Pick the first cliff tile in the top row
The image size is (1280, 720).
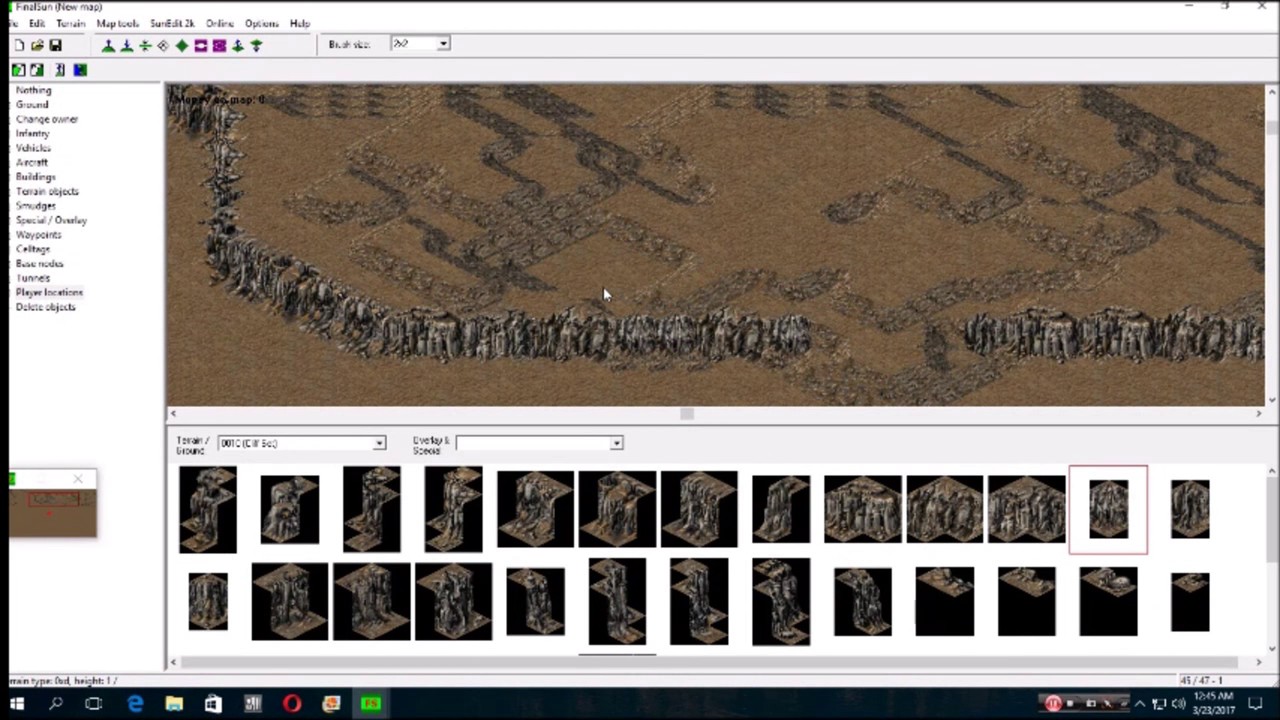(x=208, y=509)
